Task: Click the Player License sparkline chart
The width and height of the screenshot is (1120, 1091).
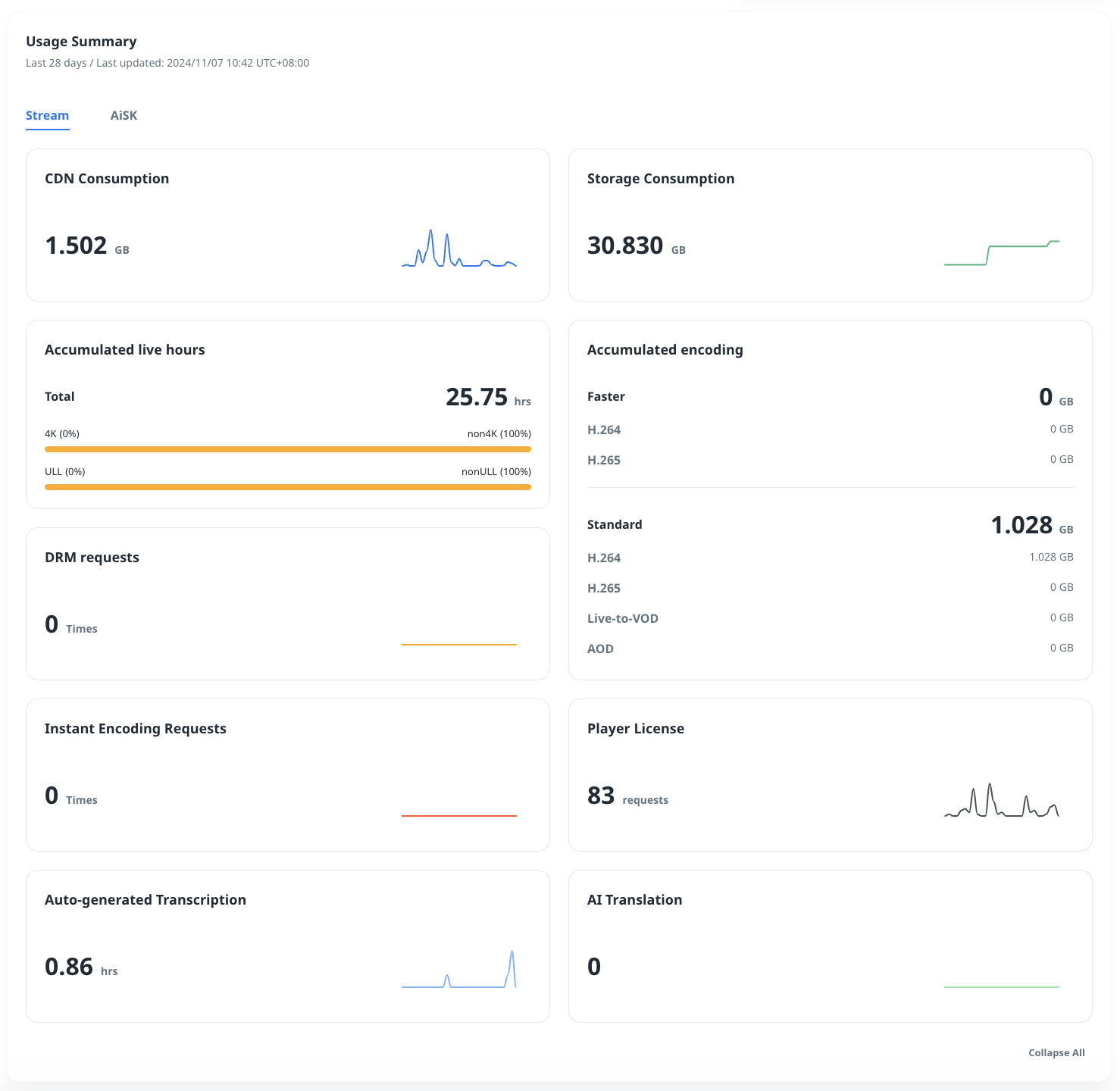Action: pos(1001,801)
